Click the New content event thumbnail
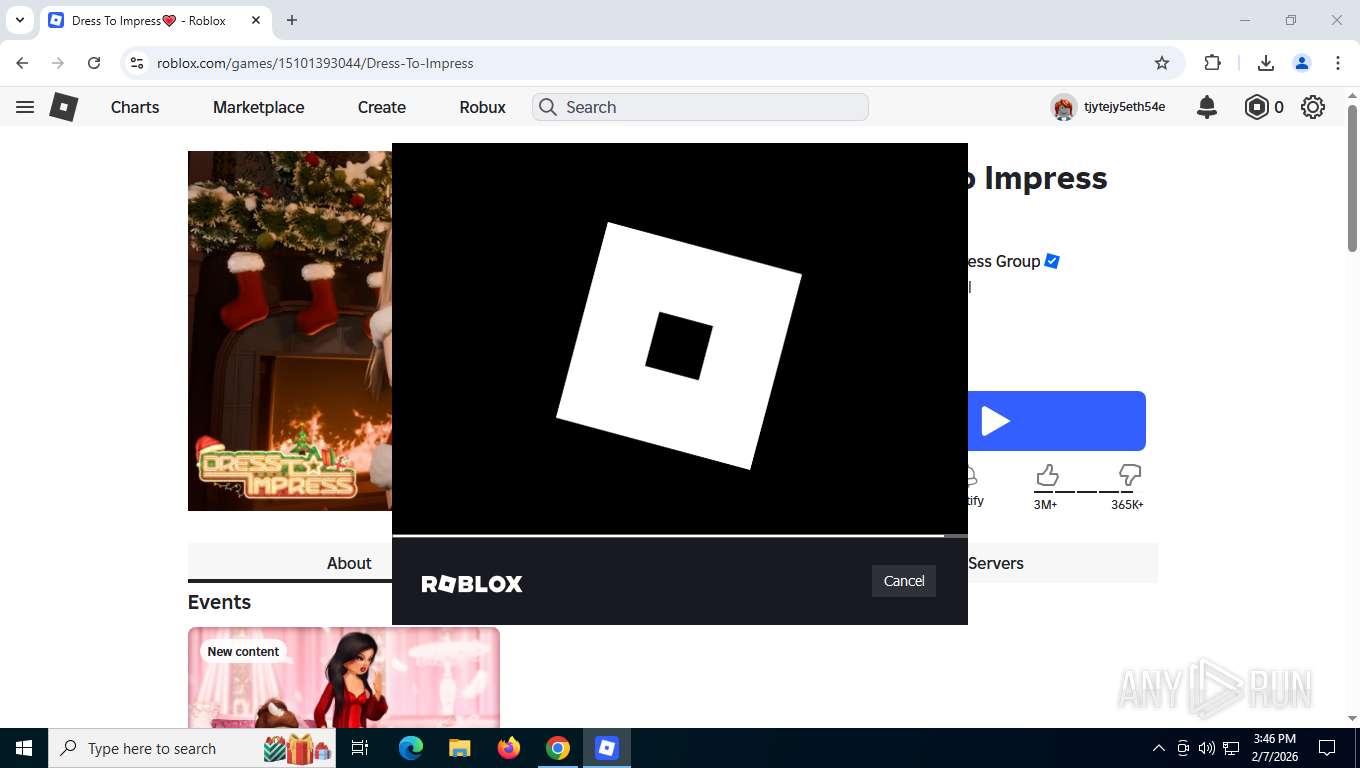The image size is (1360, 768). pos(344,677)
